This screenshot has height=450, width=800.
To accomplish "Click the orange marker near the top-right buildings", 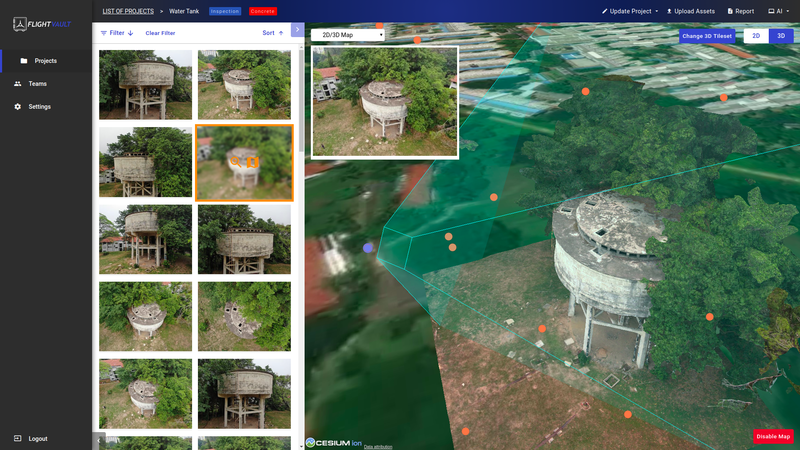I will (x=723, y=97).
